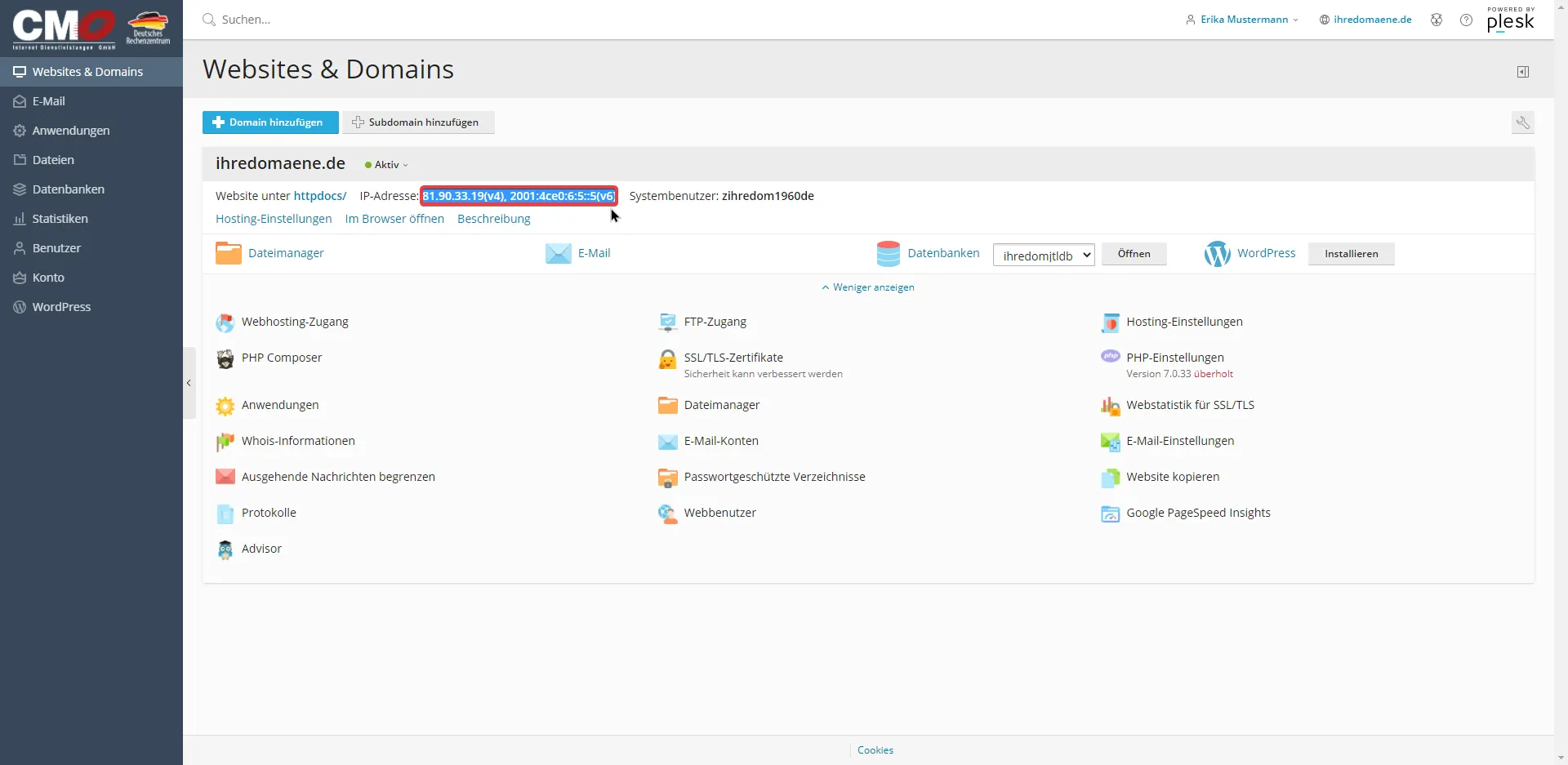Open the Dateimanager folder icon in the quick row
1568x765 pixels.
(229, 253)
